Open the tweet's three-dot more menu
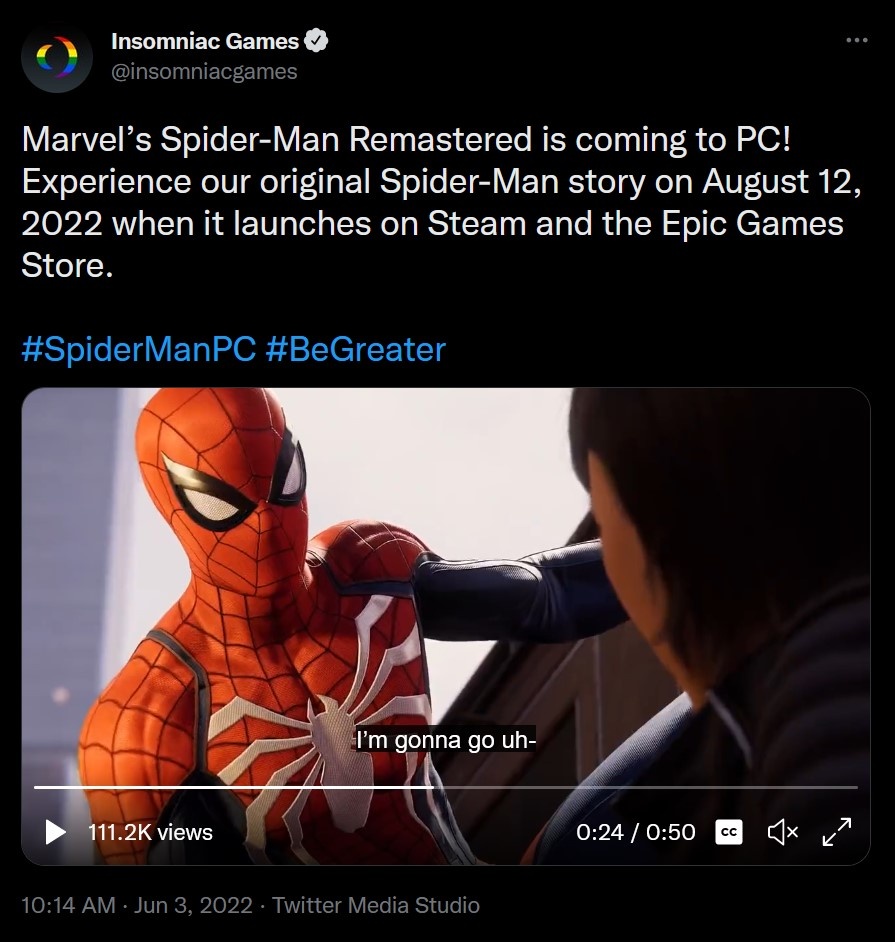 pos(856,41)
